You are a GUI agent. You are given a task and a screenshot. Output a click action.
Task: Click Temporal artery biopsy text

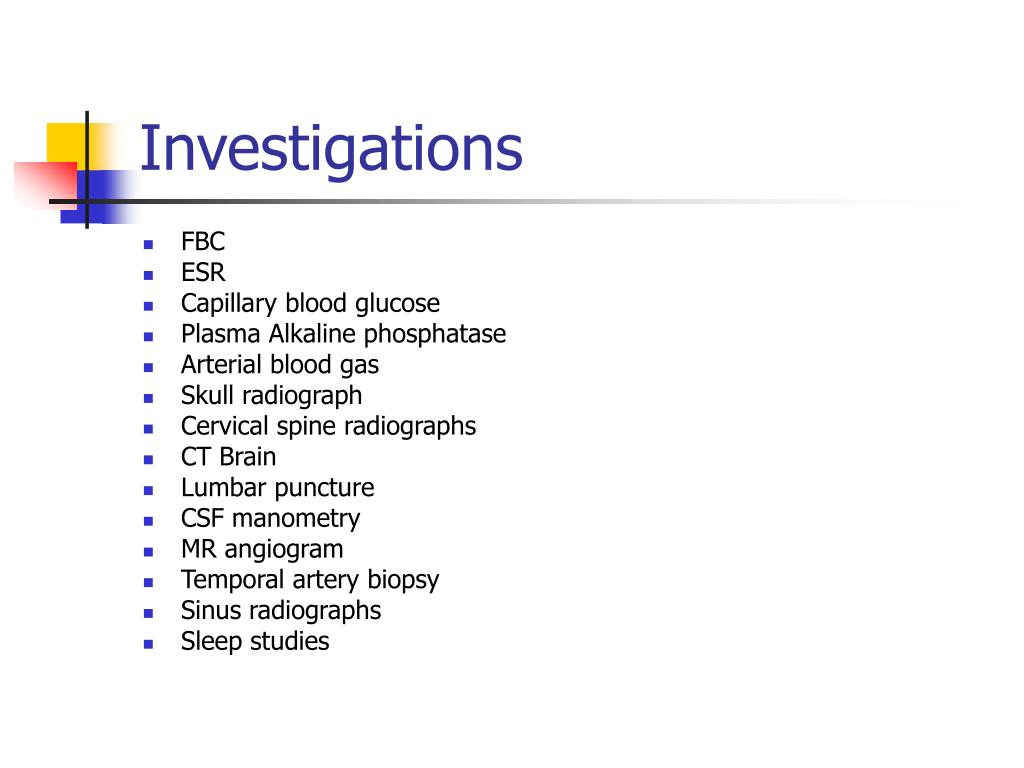click(310, 580)
